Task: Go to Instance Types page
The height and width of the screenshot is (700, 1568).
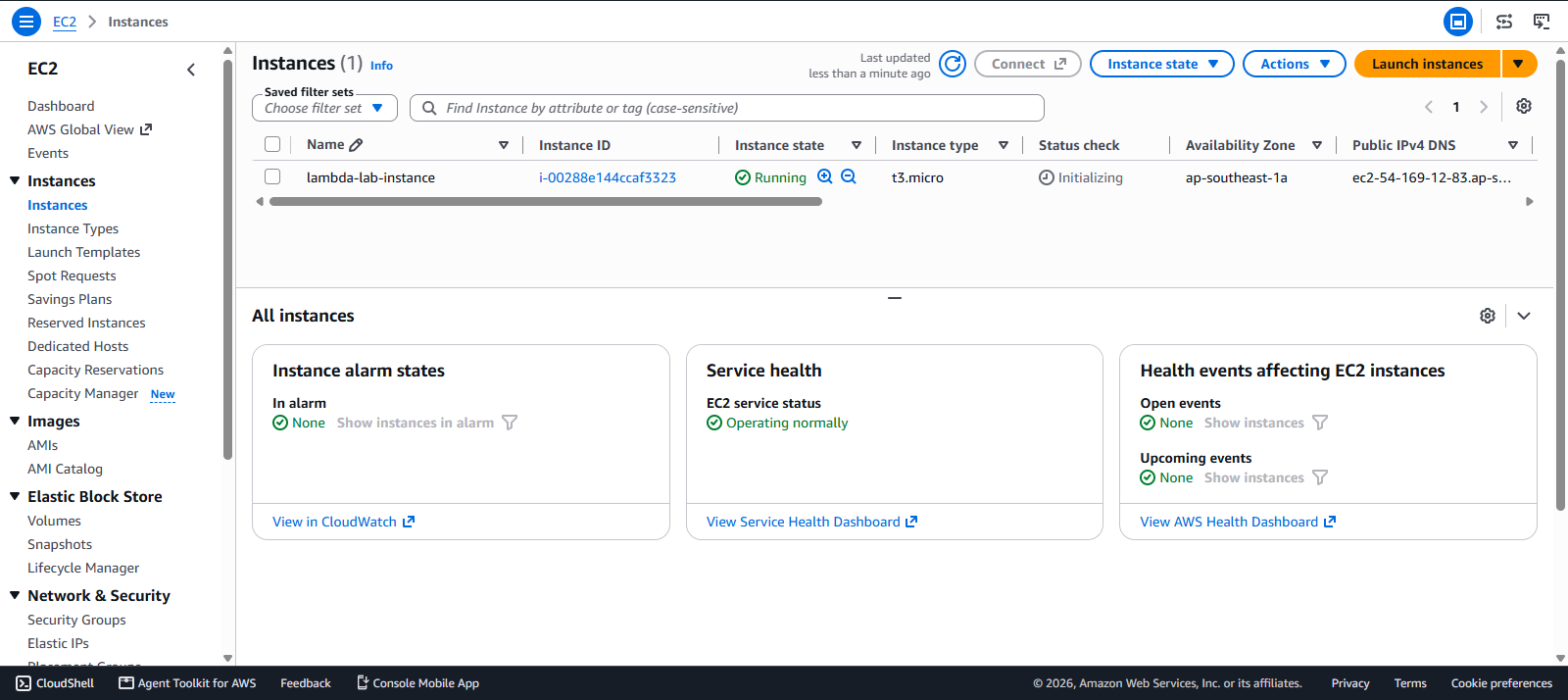Action: 73,228
